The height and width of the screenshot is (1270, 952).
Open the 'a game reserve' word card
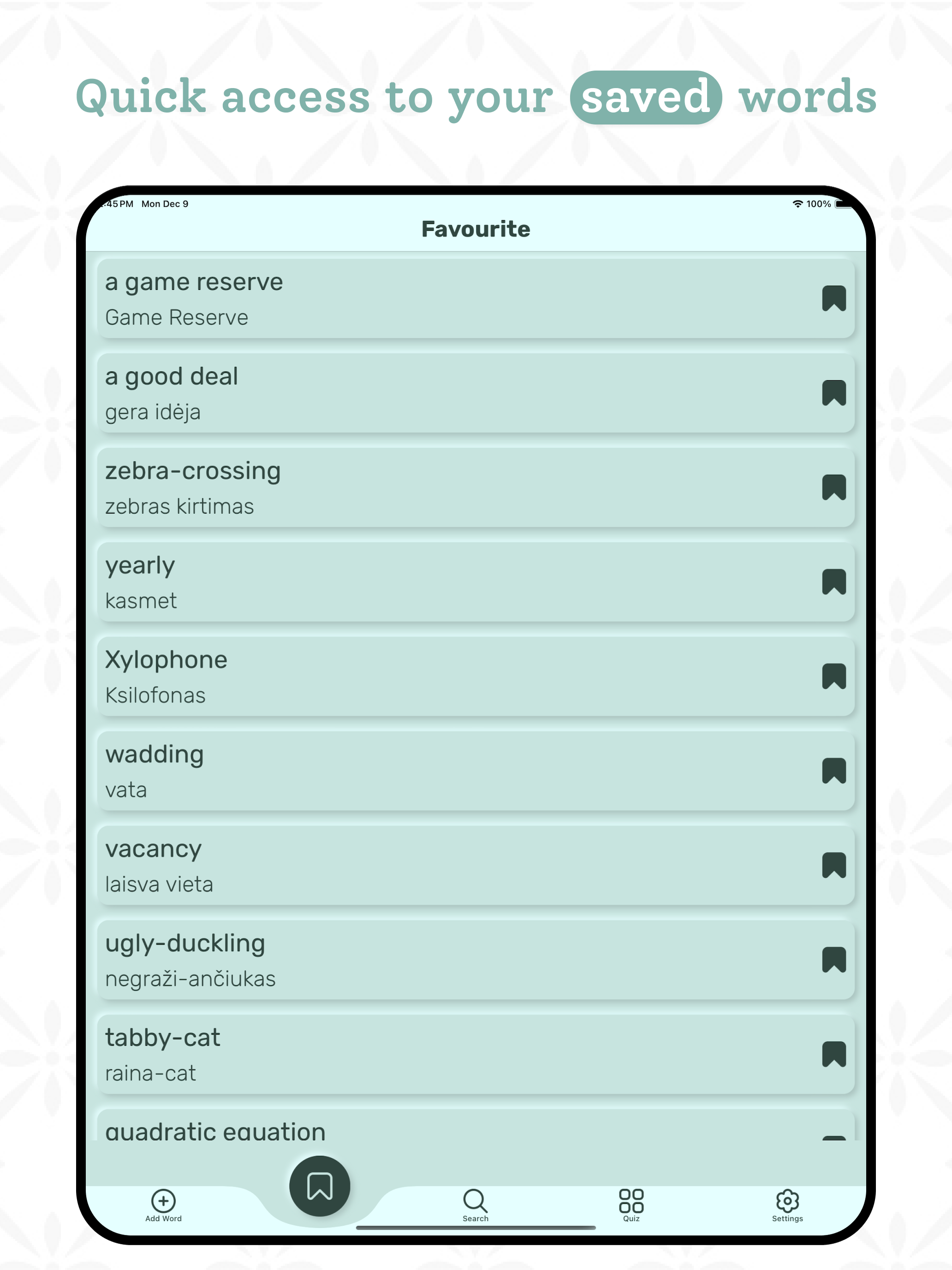[476, 299]
